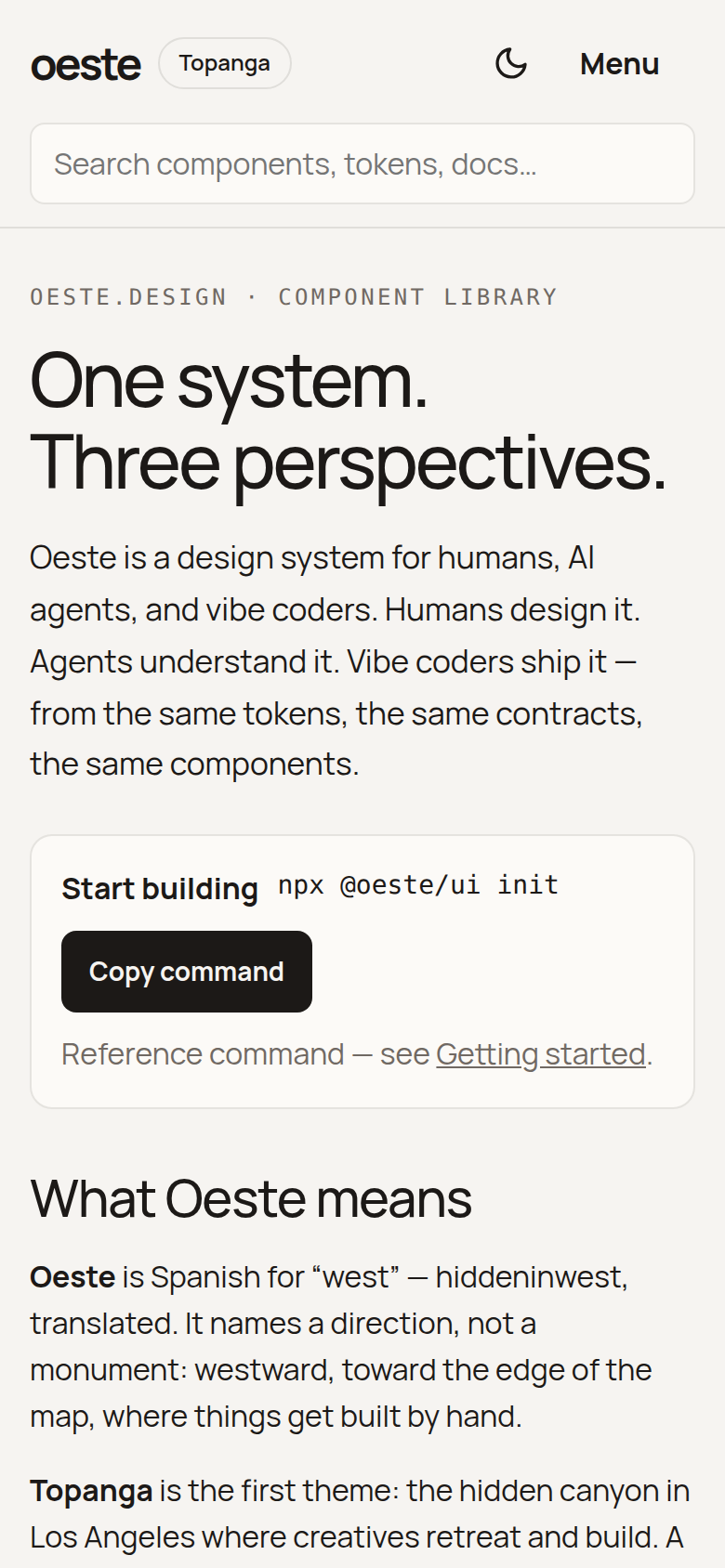Click the sentence about westward edge of the map
The image size is (725, 1568).
341,1370
